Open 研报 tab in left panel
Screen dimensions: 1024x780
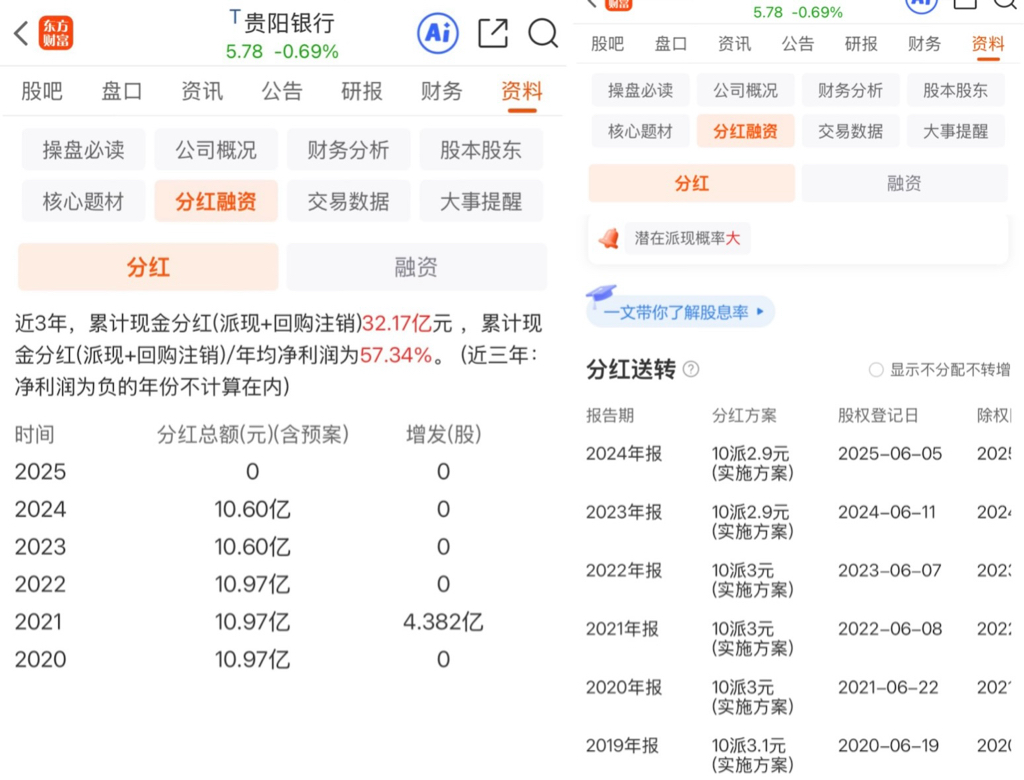click(362, 91)
